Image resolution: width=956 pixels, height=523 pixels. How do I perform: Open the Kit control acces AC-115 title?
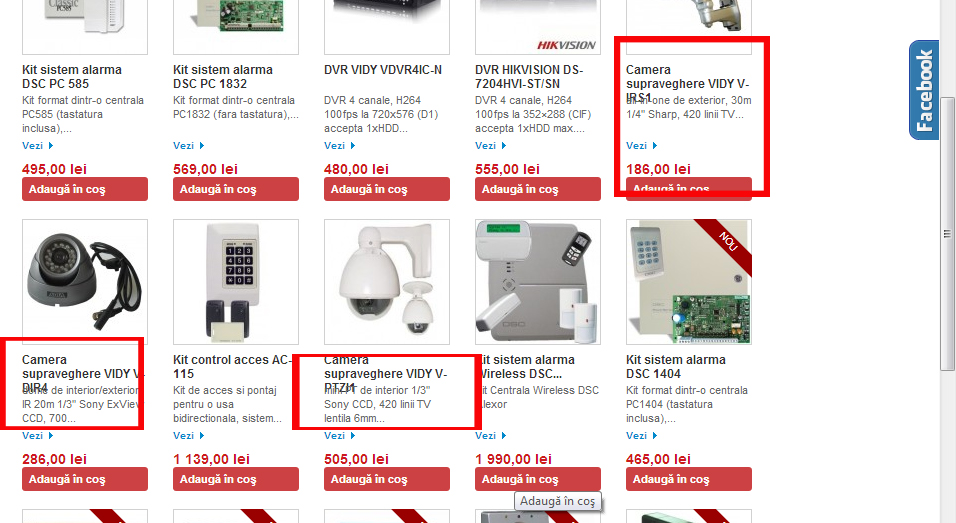232,367
